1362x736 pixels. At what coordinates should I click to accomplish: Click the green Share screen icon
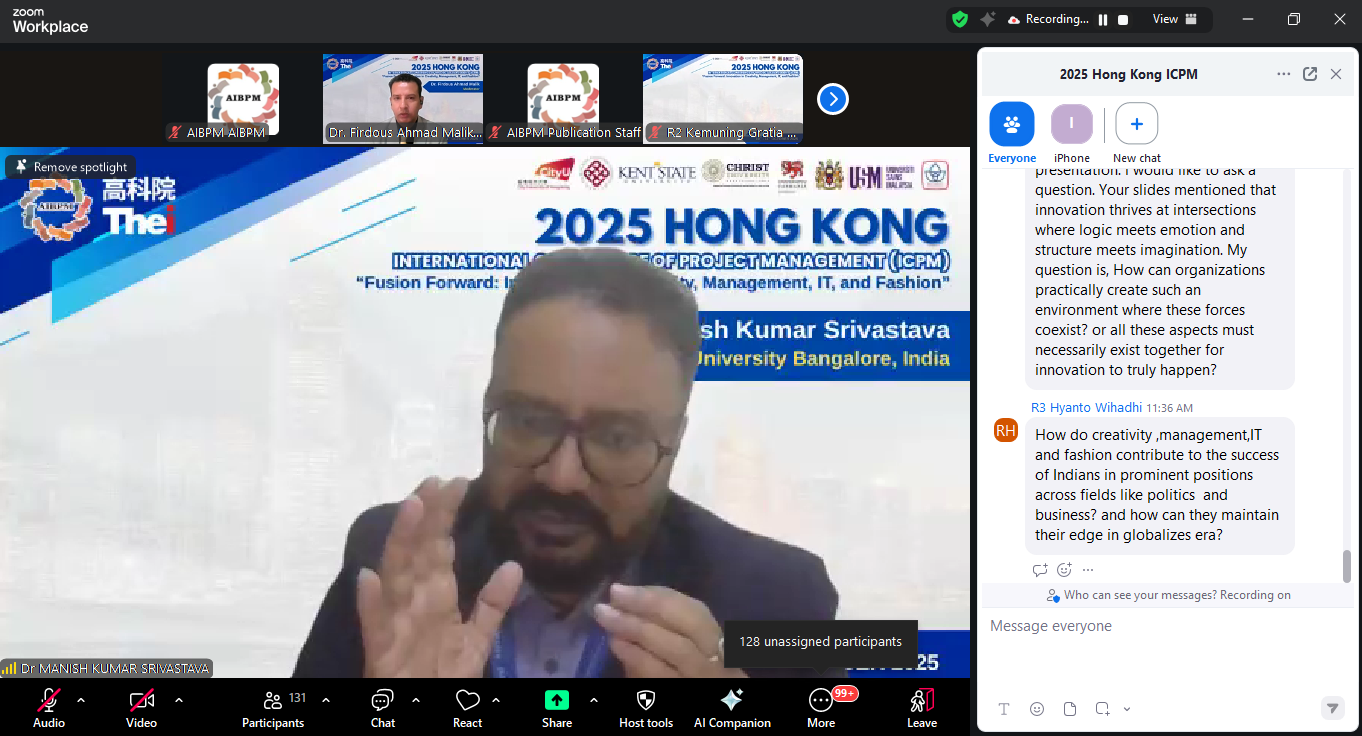click(557, 700)
